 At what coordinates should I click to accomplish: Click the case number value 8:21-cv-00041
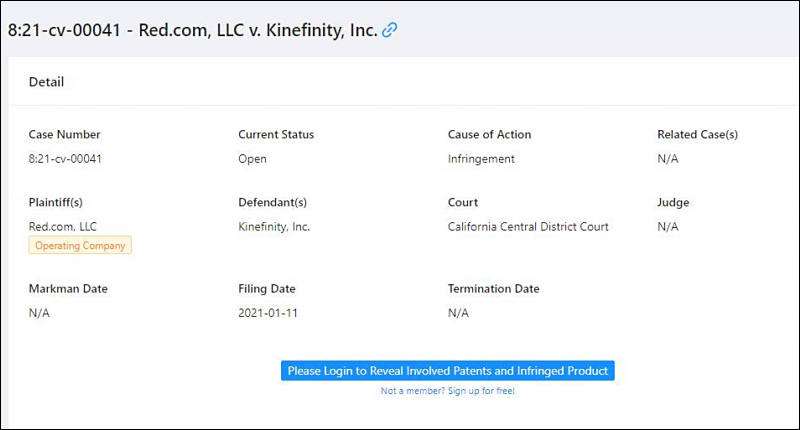pos(65,159)
